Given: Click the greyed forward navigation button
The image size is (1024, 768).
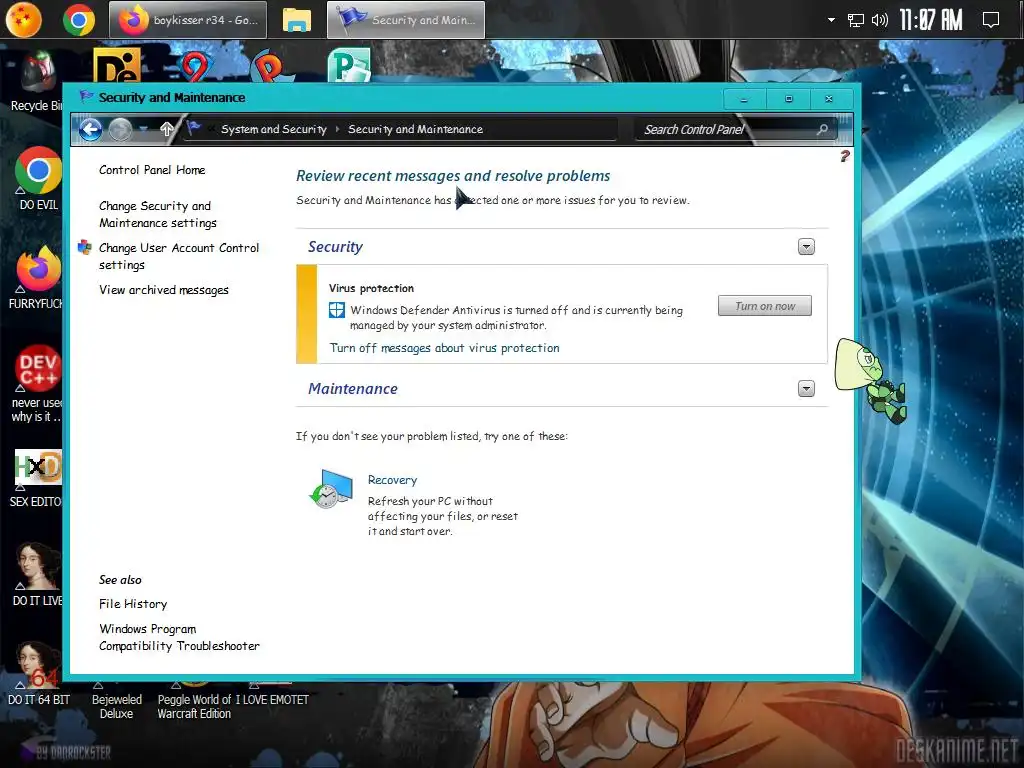Looking at the screenshot, I should 120,129.
